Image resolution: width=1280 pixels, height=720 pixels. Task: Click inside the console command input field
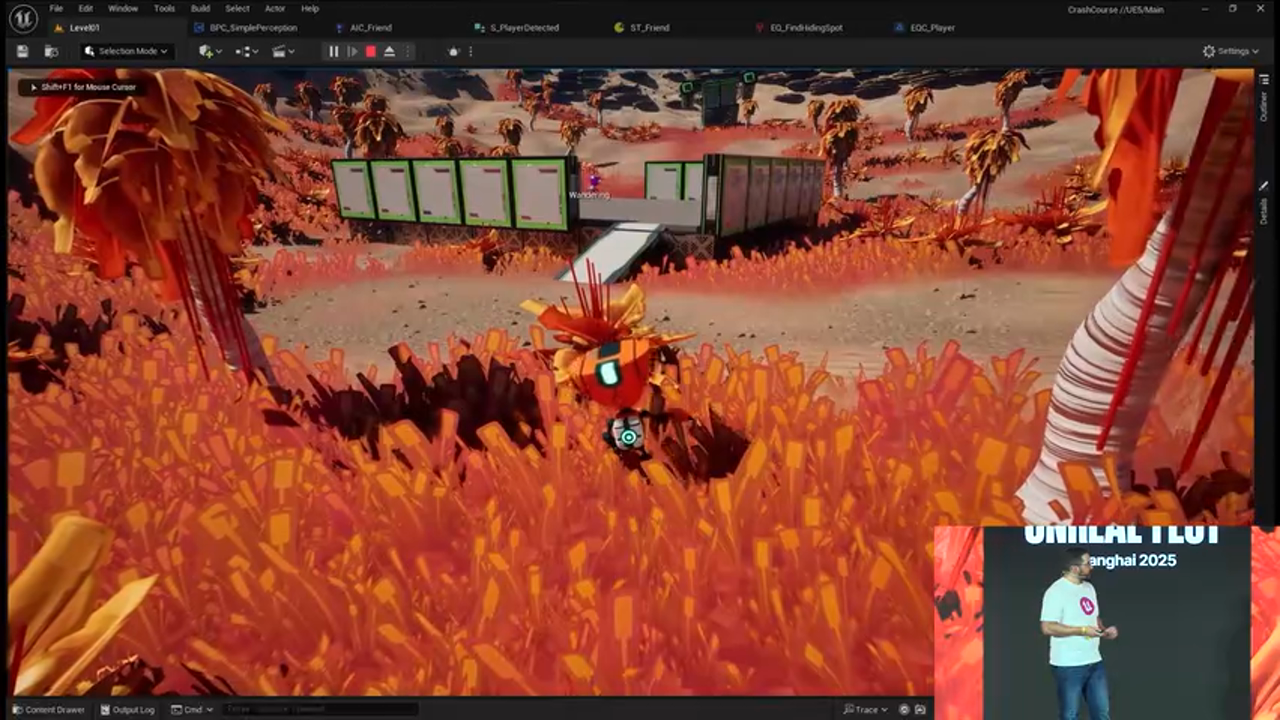point(320,709)
